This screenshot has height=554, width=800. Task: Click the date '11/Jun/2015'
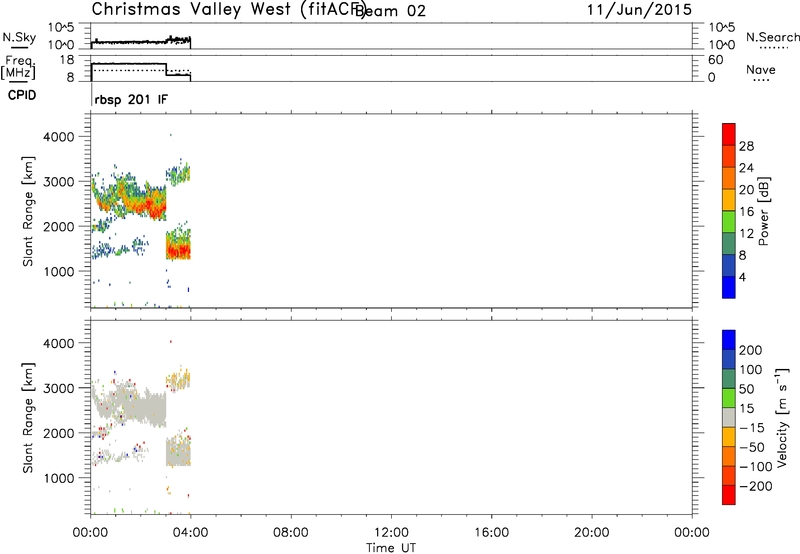639,10
